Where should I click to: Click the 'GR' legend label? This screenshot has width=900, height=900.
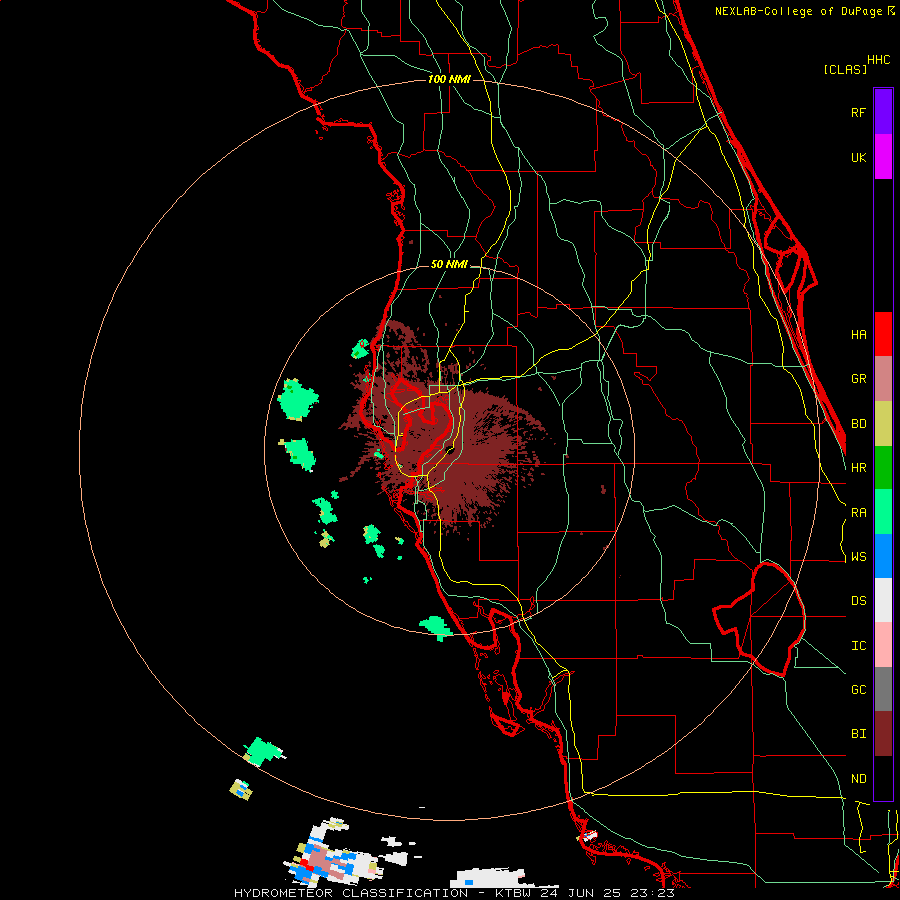pos(858,379)
